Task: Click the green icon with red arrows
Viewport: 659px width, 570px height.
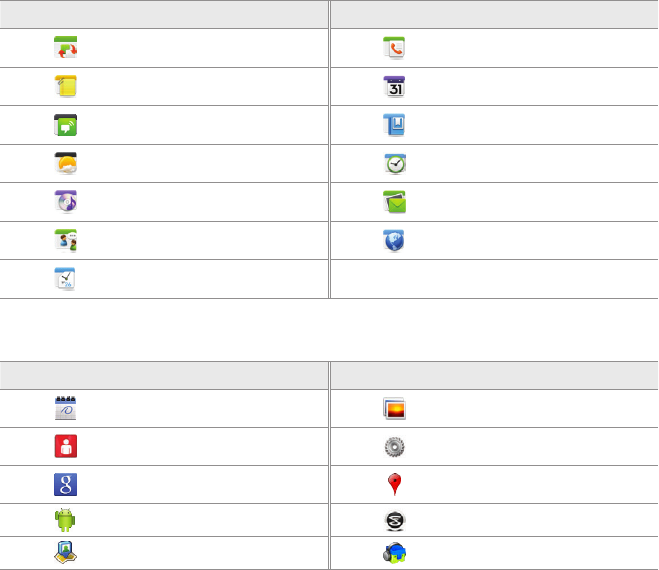Action: (66, 48)
